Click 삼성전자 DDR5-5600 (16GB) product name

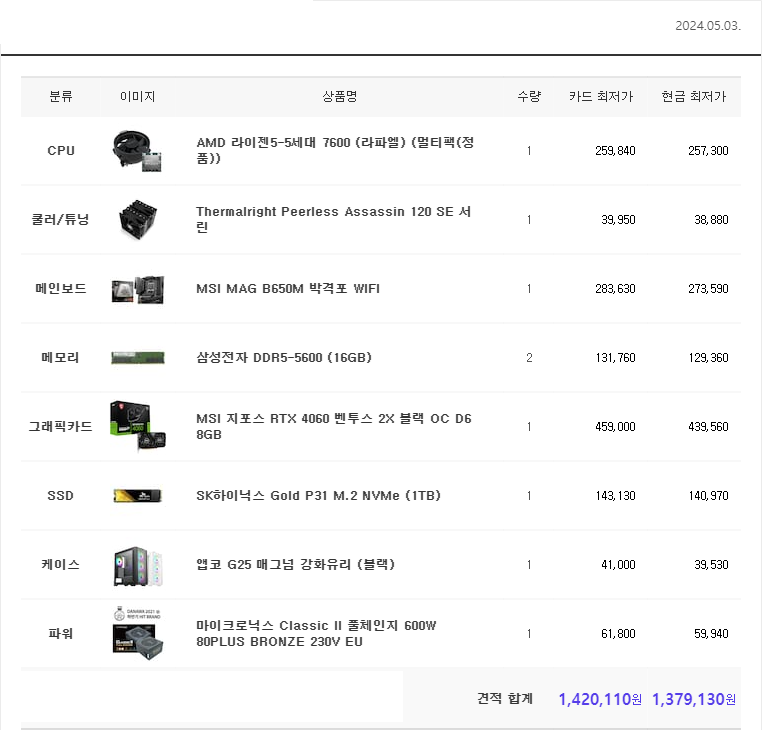click(284, 358)
